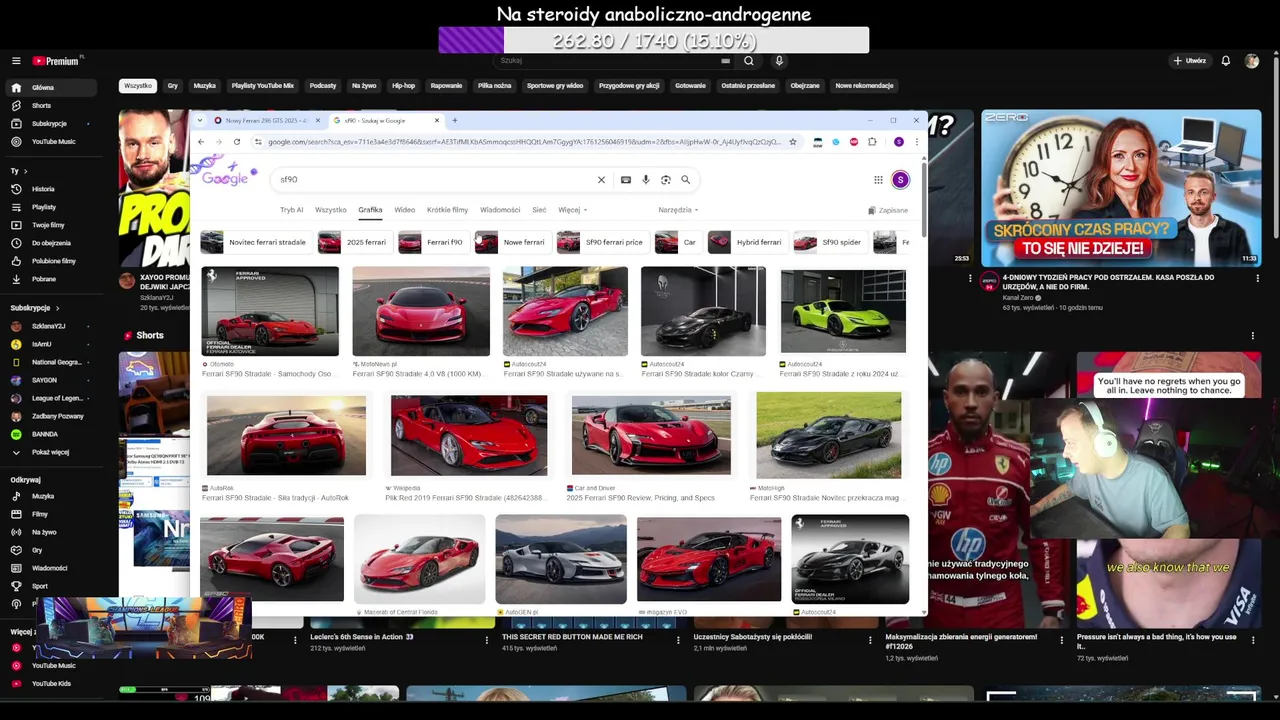Expand the Subskrypcje section heading
The width and height of the screenshot is (1280, 720).
click(x=35, y=308)
